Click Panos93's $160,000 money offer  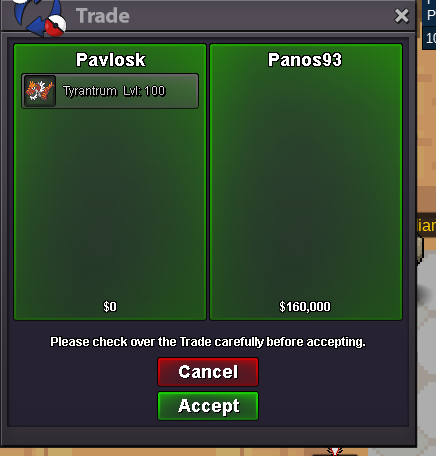tap(305, 306)
